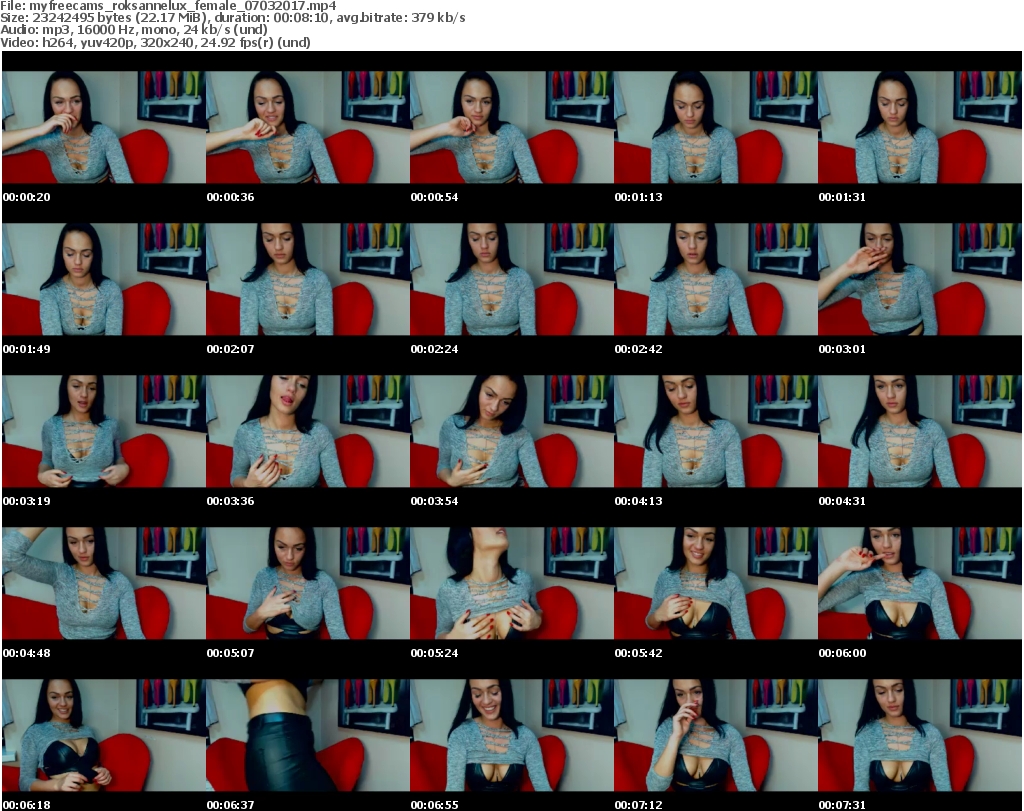Click the timestamp label 00:04:13

point(638,501)
